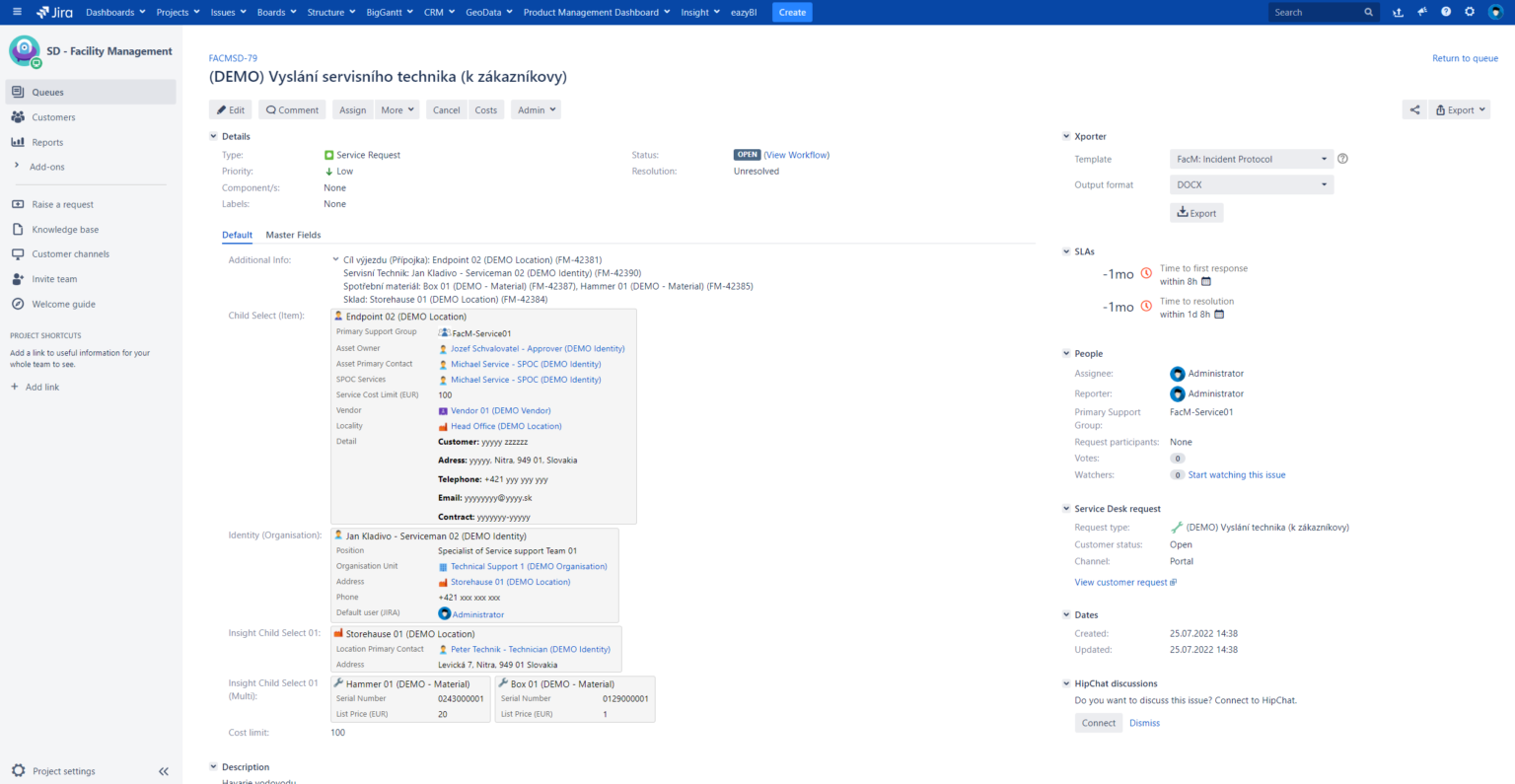Open the Admin dropdown button
The height and width of the screenshot is (784, 1515).
(x=537, y=109)
